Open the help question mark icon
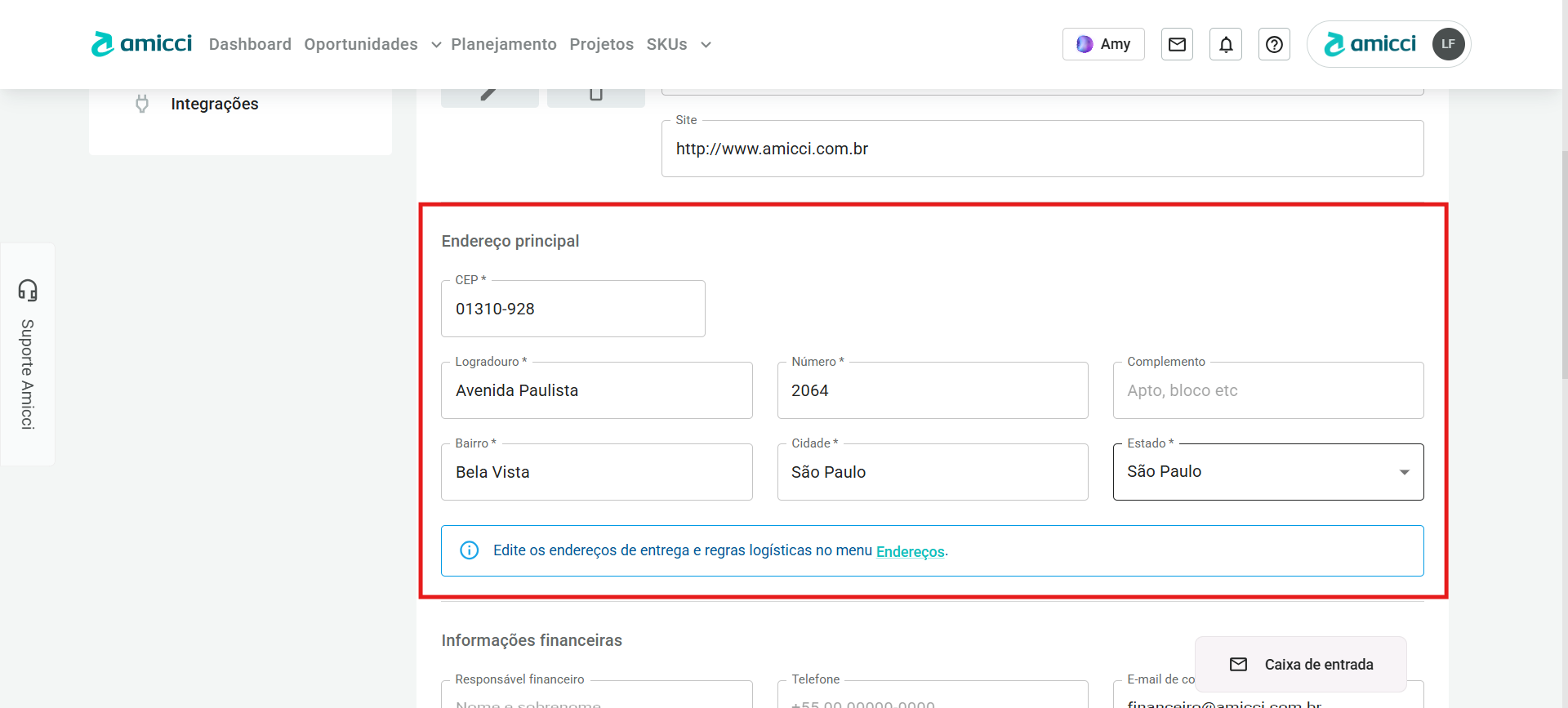The image size is (1568, 708). (x=1274, y=44)
